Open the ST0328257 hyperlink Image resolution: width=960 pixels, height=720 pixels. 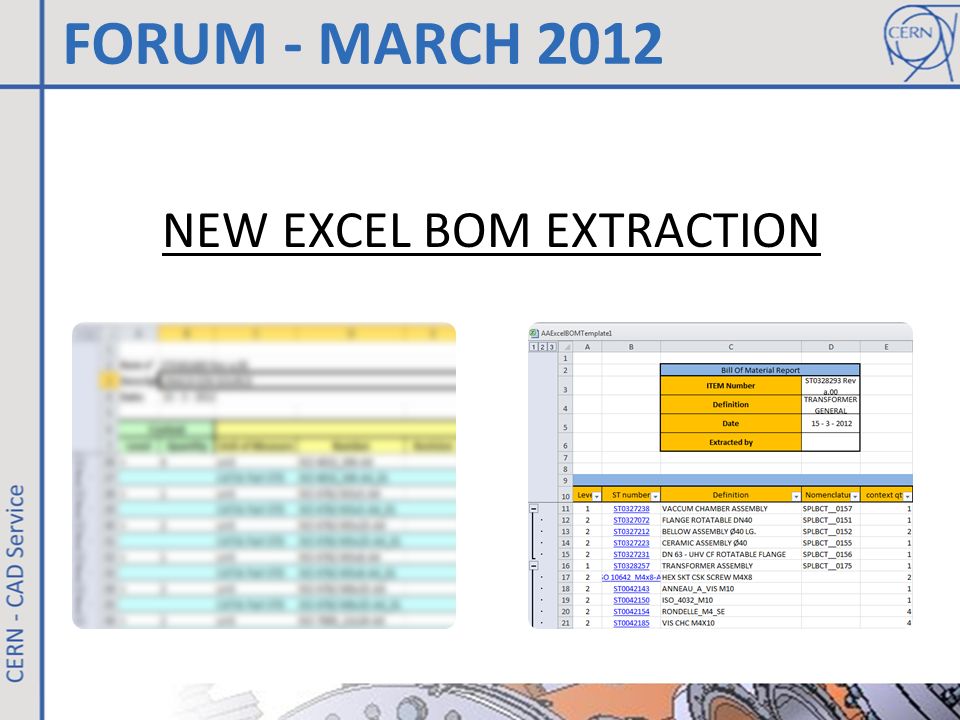pyautogui.click(x=631, y=566)
